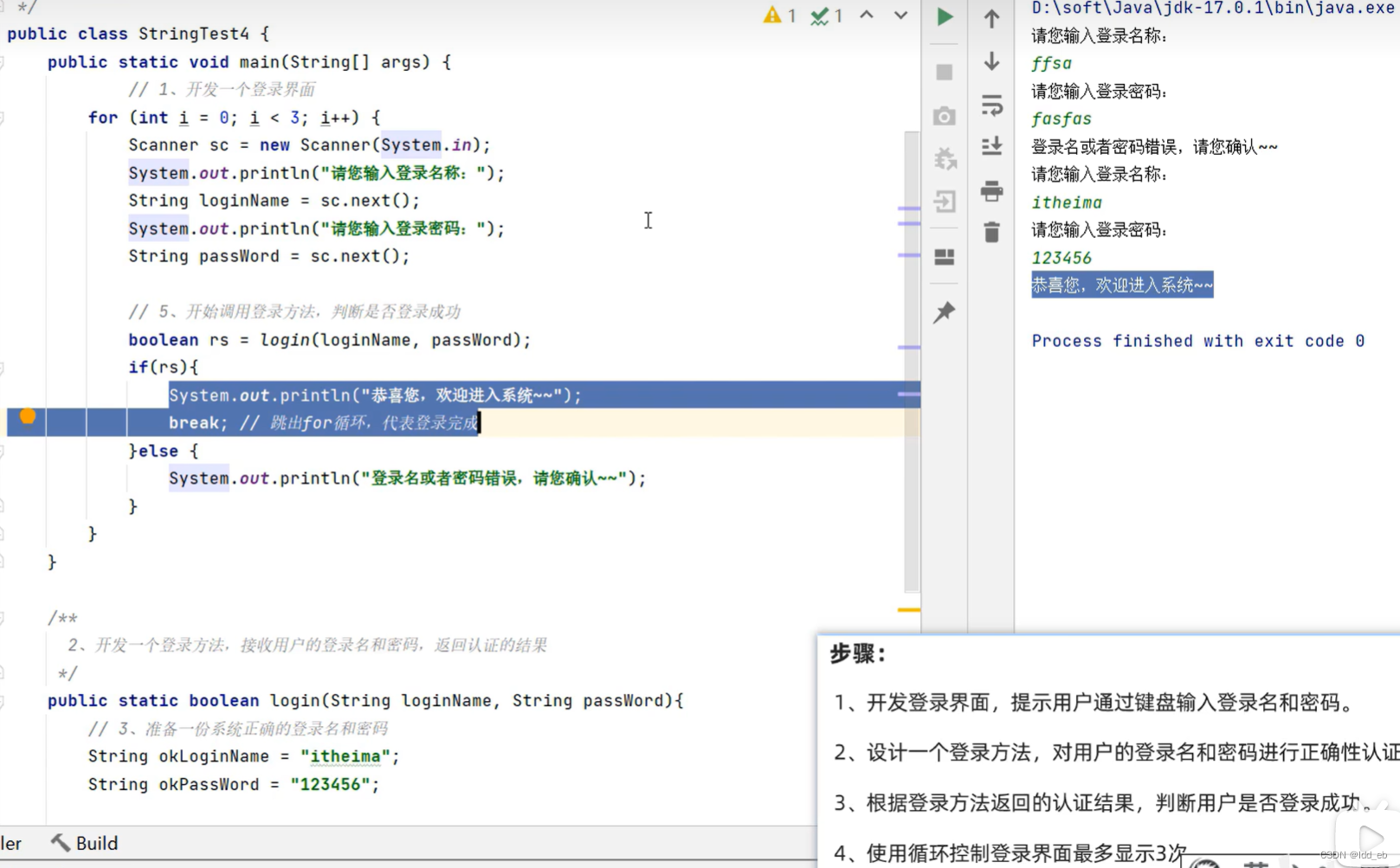
Task: Click highlighted console text 恭喜您，欢迎进入系统~~
Action: (x=1122, y=285)
